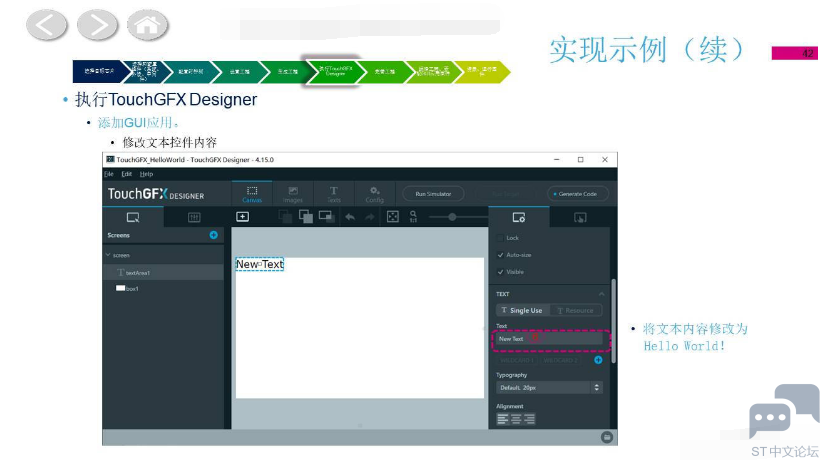Select textArea1 in the screen tree
This screenshot has height=467, width=828.
pyautogui.click(x=163, y=273)
